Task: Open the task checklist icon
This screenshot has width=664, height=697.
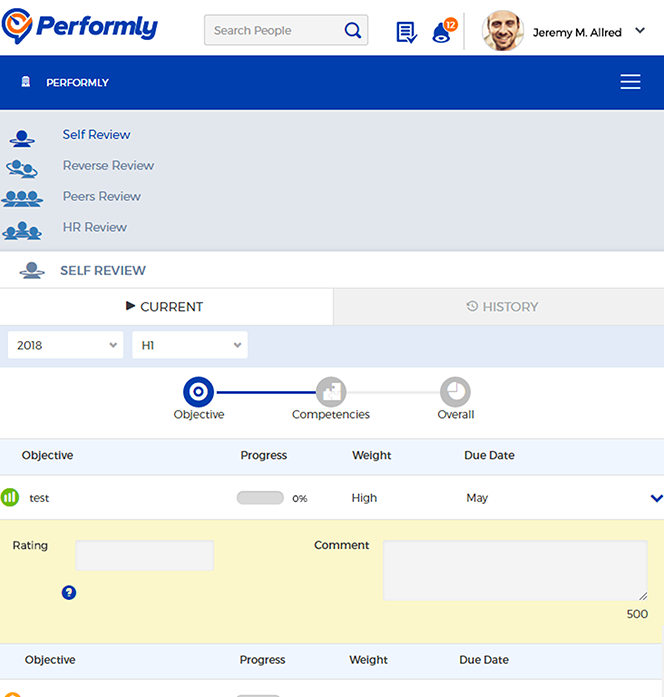Action: click(406, 32)
